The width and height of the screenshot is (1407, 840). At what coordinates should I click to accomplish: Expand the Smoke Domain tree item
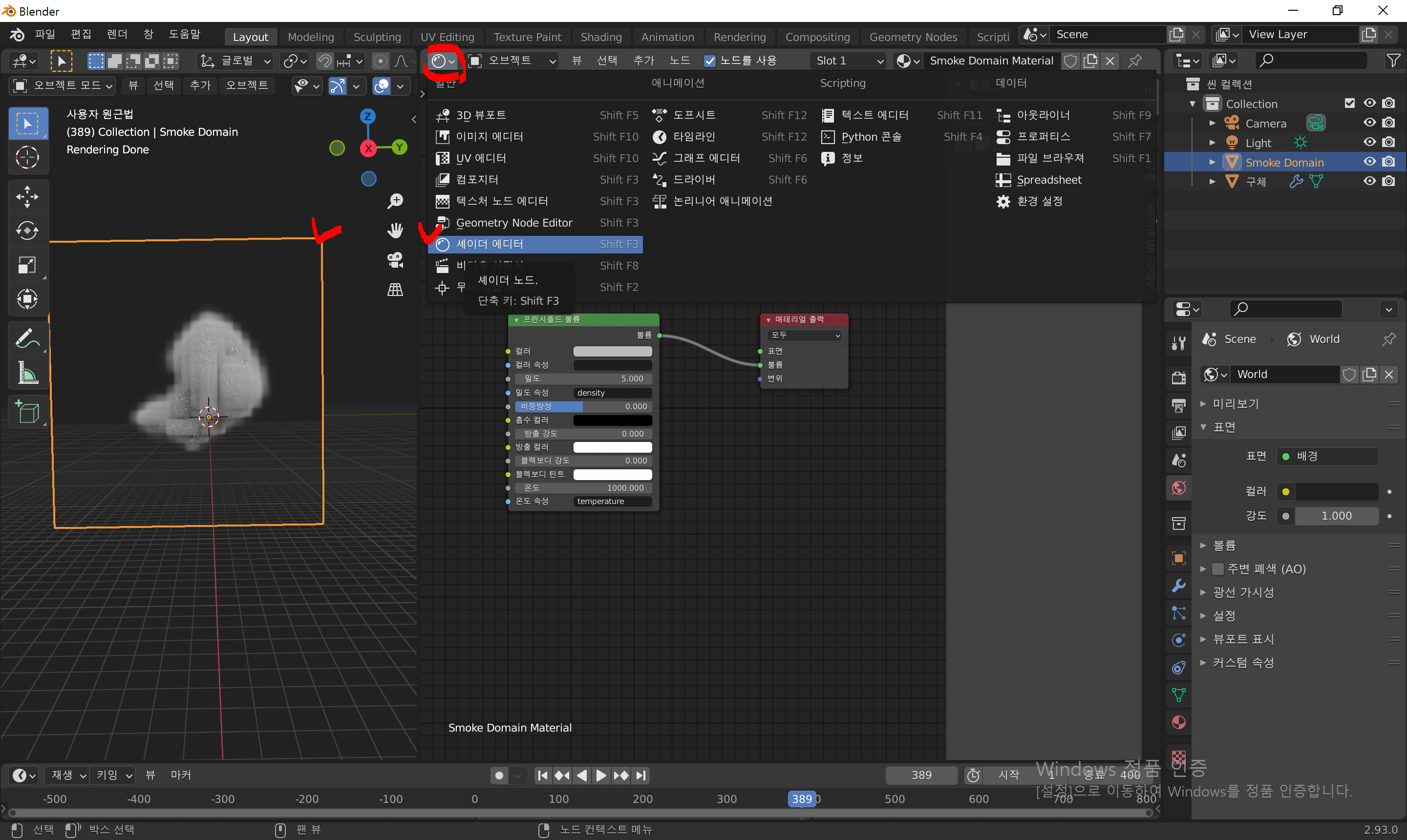pyautogui.click(x=1212, y=163)
